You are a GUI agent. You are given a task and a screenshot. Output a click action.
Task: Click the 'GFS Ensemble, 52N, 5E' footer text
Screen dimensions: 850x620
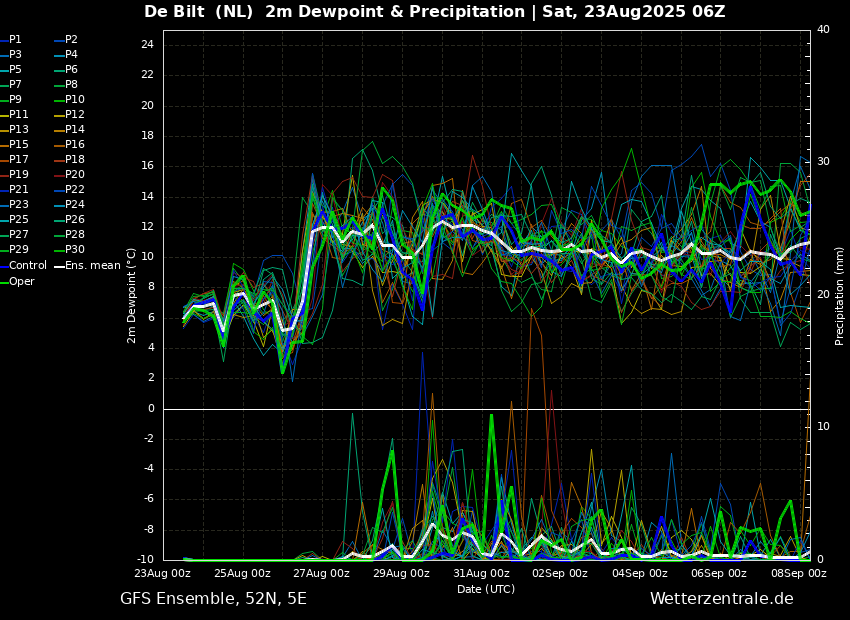pos(214,599)
